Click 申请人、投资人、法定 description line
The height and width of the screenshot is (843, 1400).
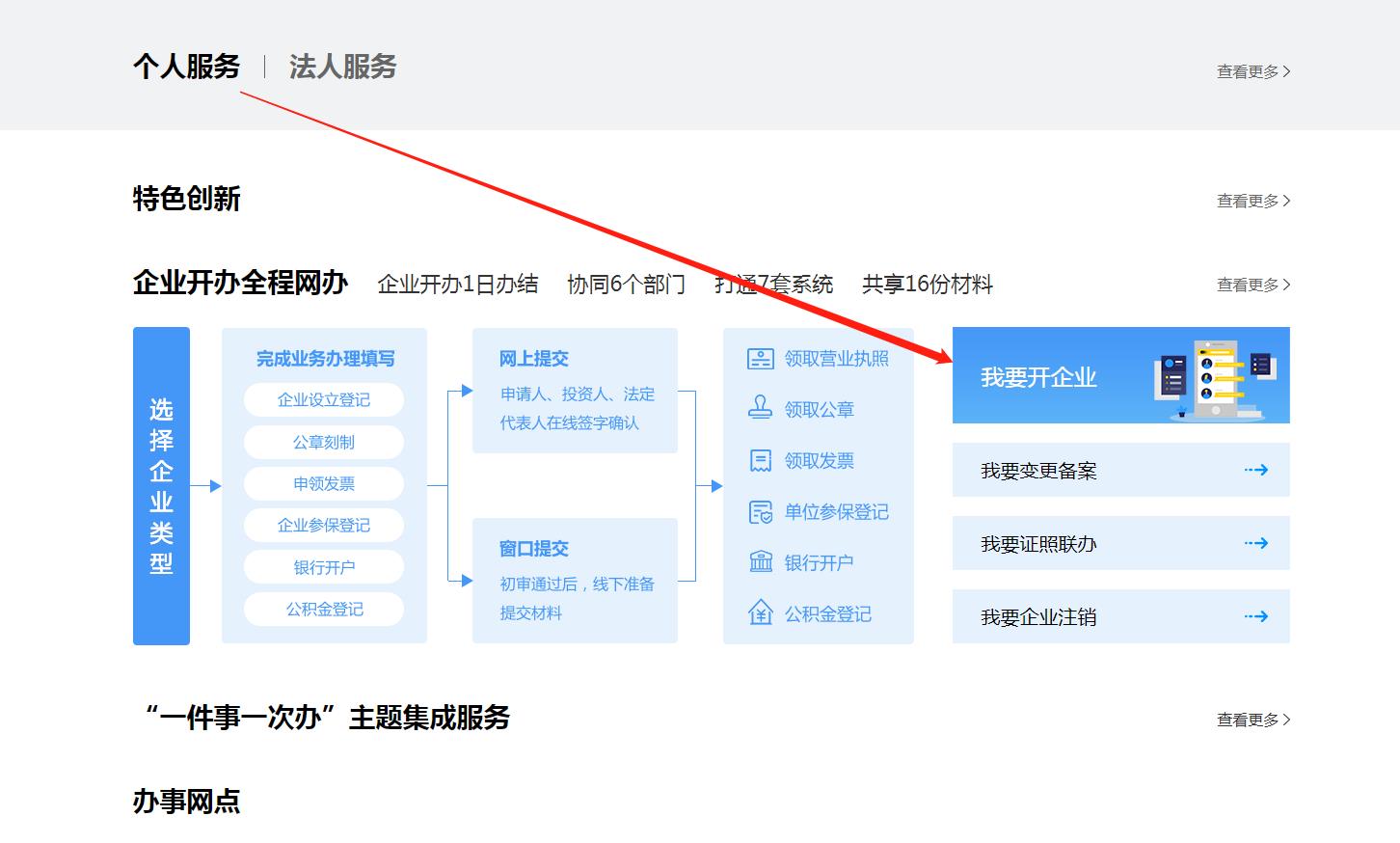pyautogui.click(x=578, y=394)
